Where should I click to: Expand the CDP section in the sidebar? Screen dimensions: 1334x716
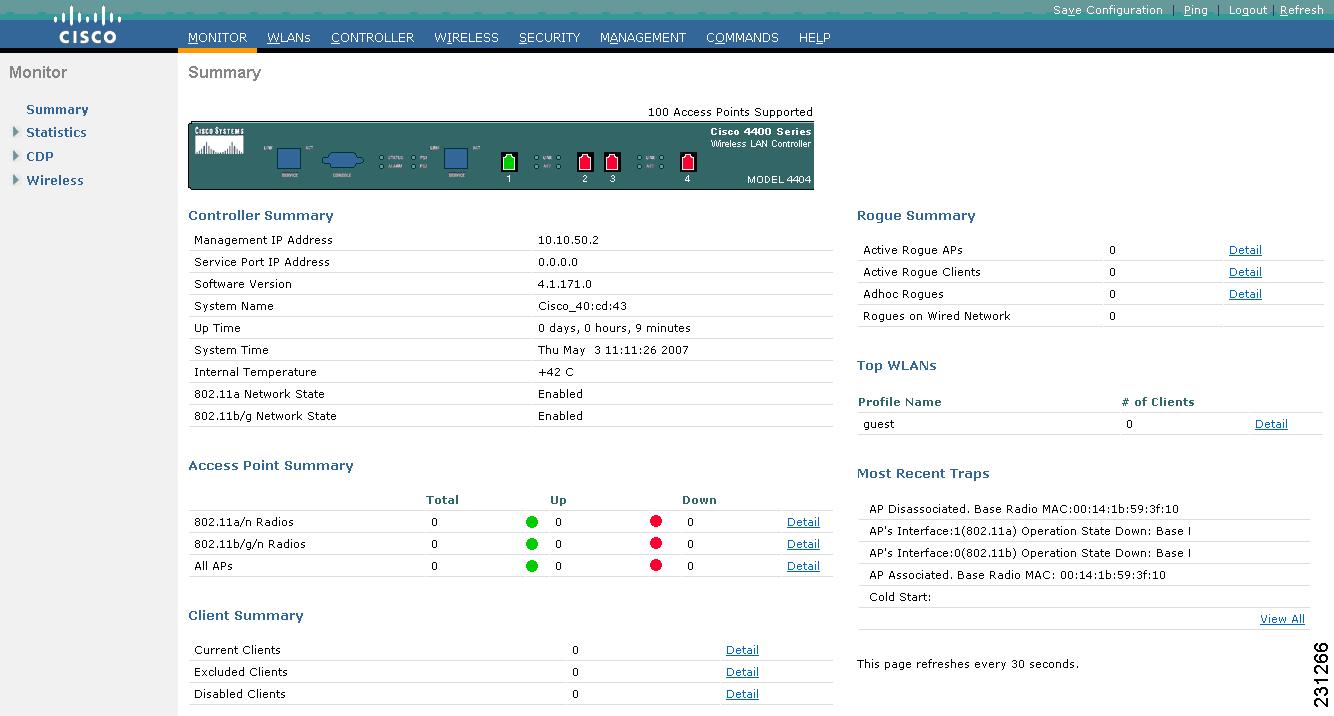pyautogui.click(x=16, y=156)
